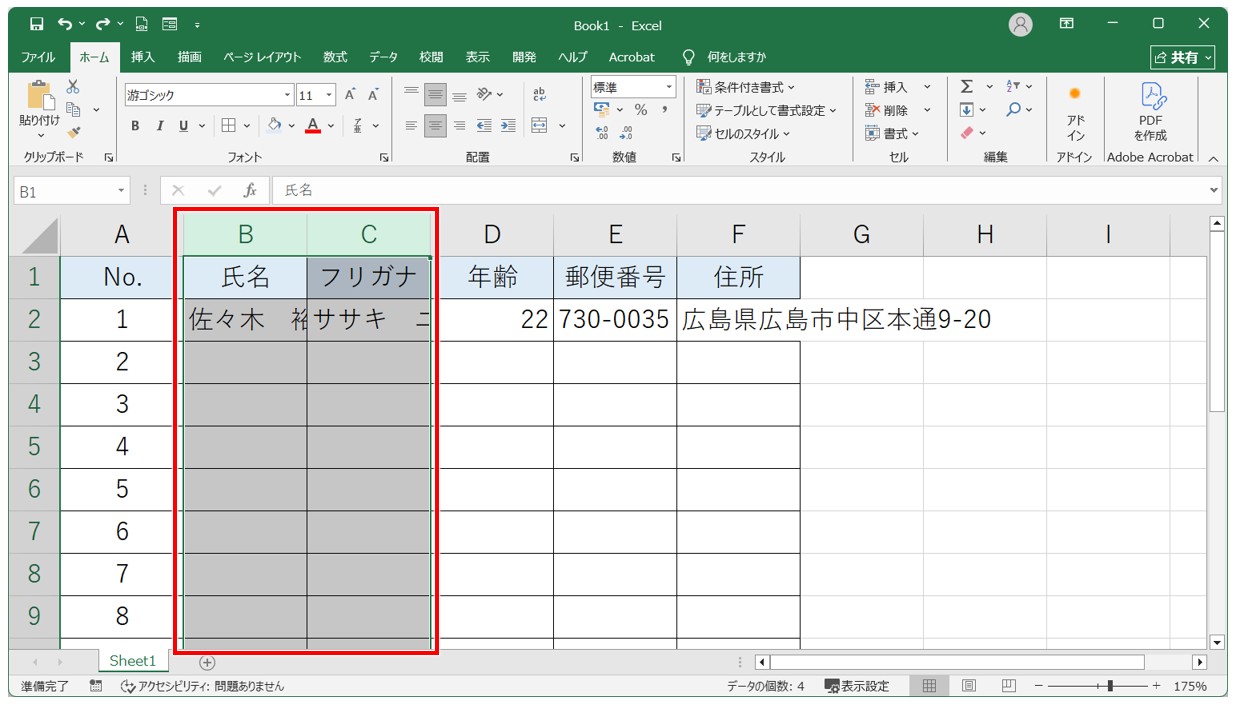1236x704 pixels.
Task: Copy the selection using the copy icon
Action: [73, 109]
